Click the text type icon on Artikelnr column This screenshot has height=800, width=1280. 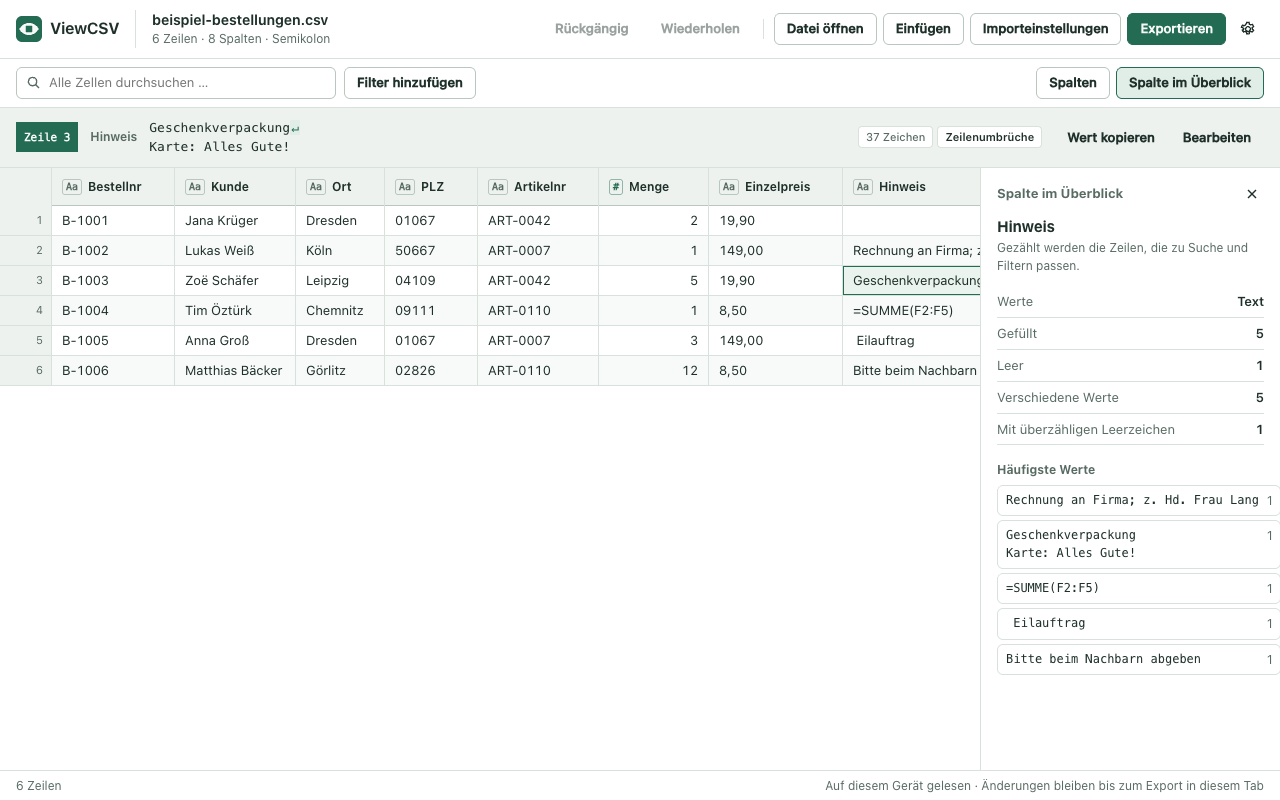coord(498,187)
